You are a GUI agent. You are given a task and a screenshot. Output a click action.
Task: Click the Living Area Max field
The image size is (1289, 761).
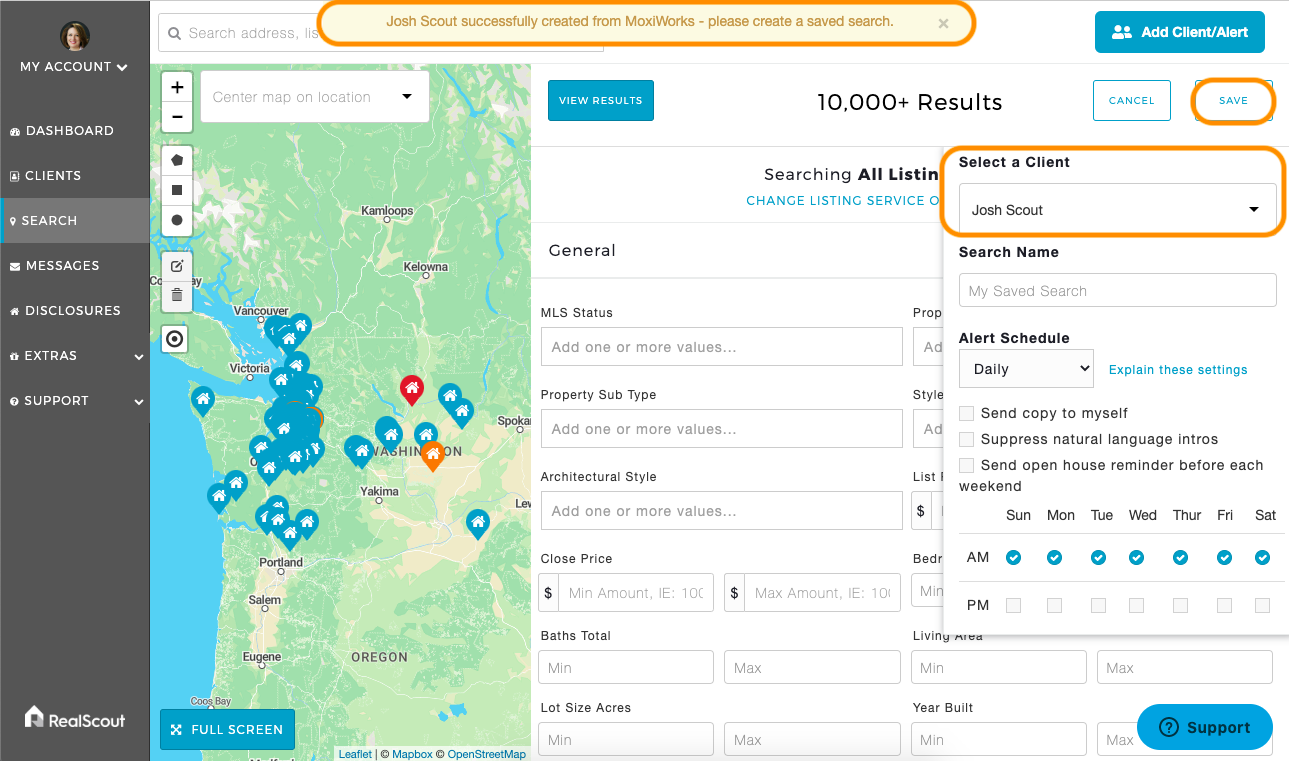(x=1184, y=667)
